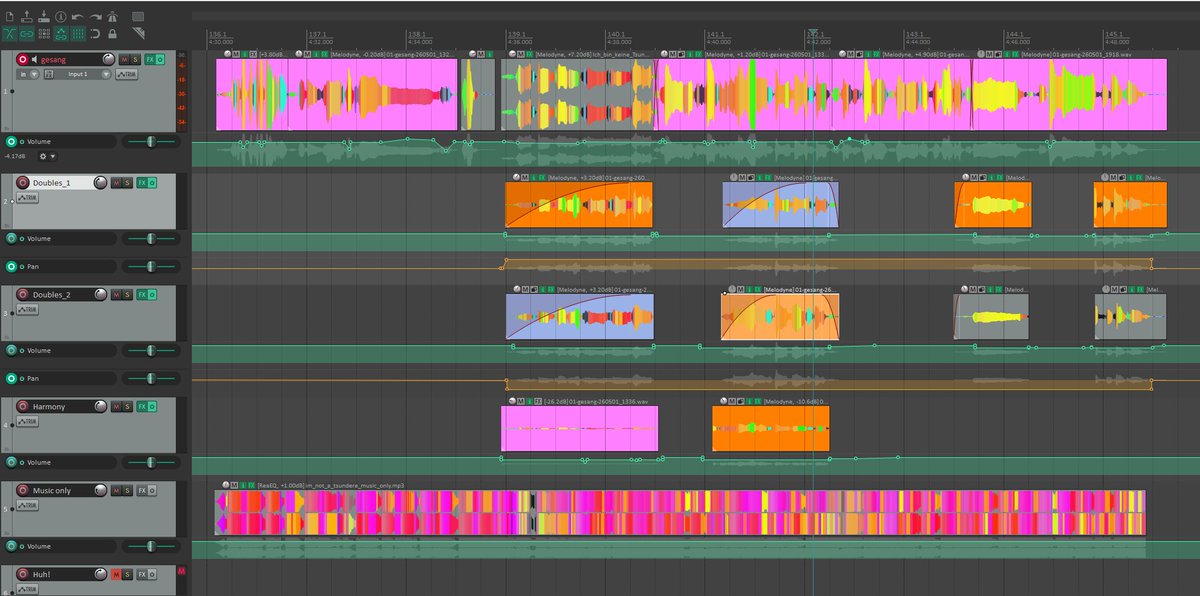Open gesang TRIM envelope button
The width and height of the screenshot is (1200, 596).
[x=127, y=75]
